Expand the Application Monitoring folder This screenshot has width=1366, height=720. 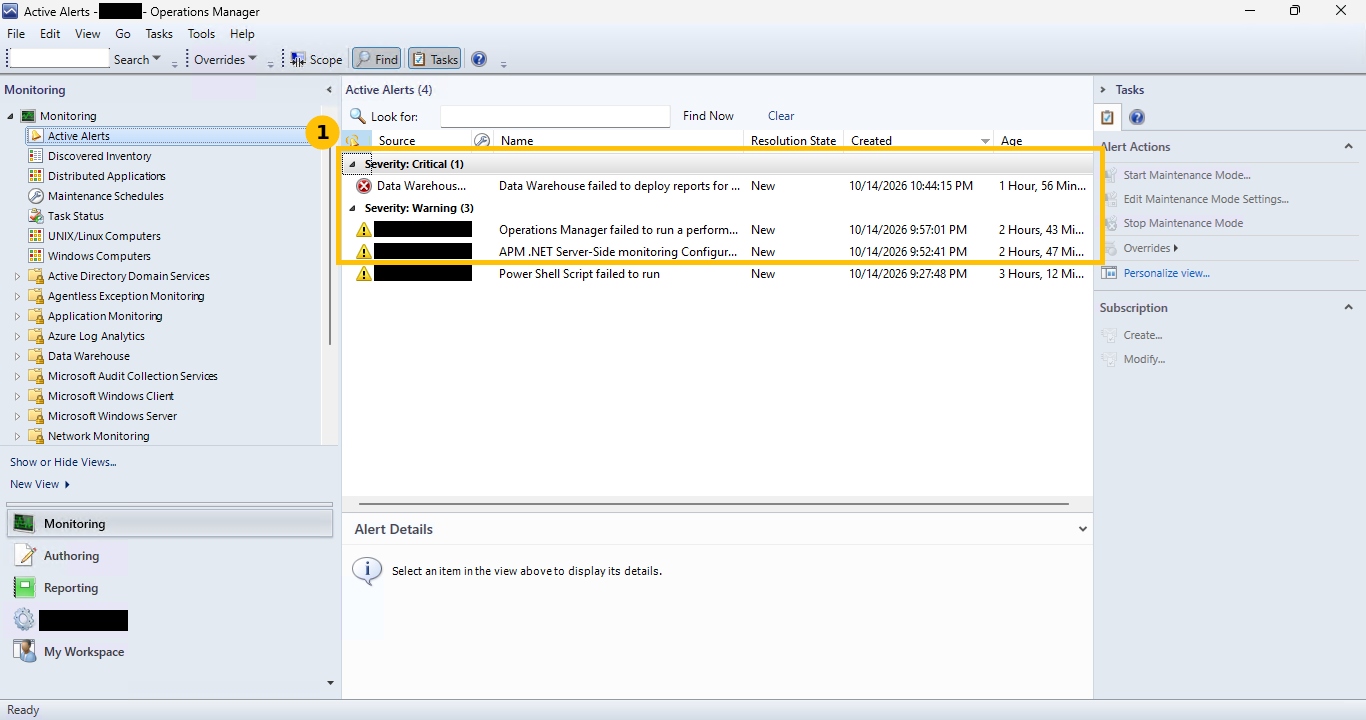coord(17,316)
